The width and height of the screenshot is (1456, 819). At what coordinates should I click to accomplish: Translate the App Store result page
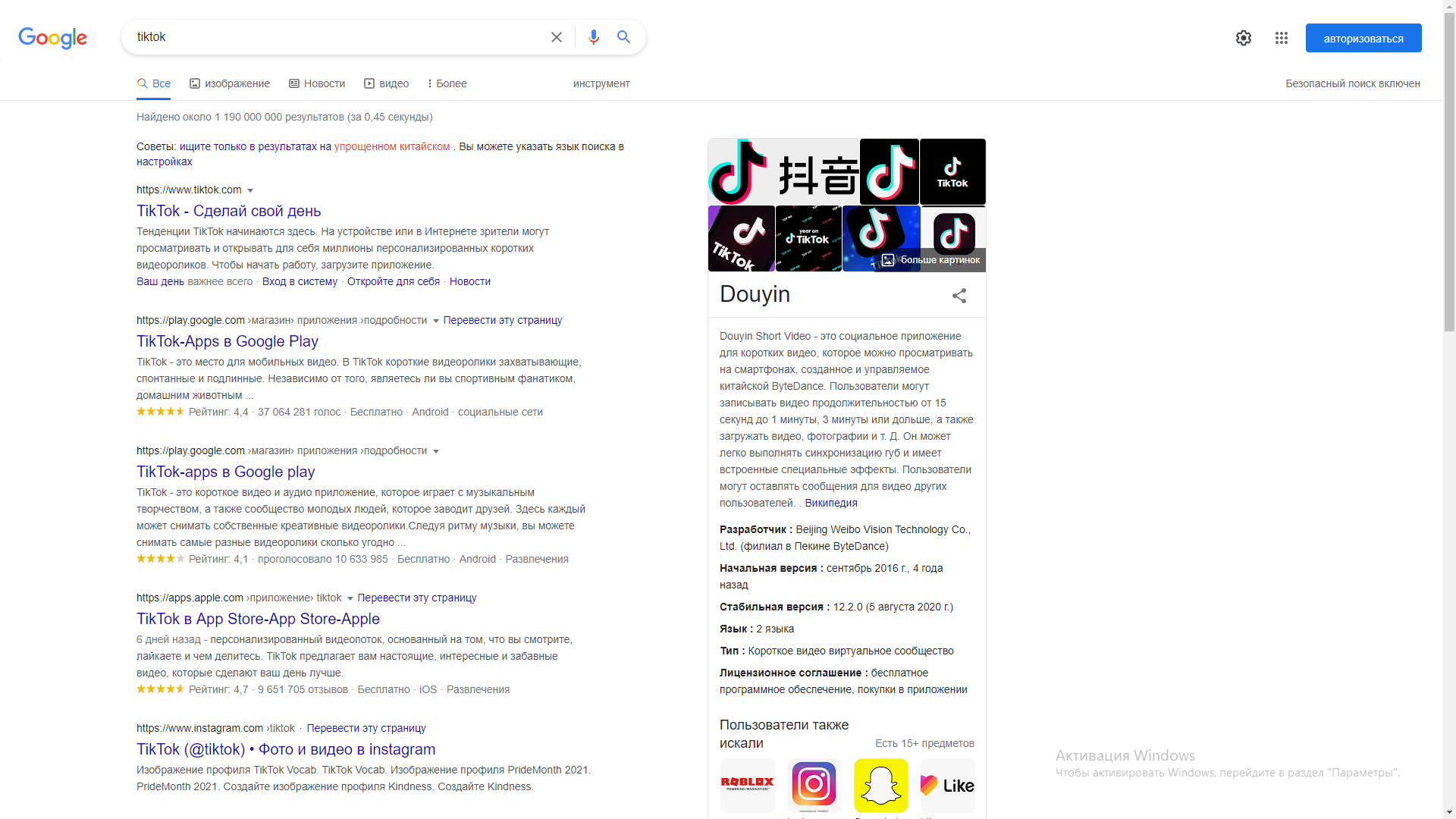417,598
